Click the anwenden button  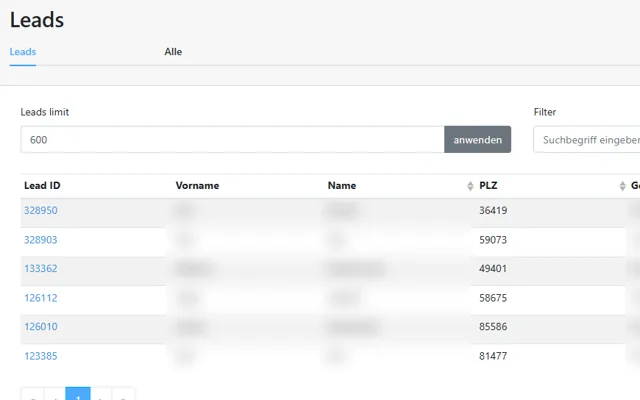point(478,140)
